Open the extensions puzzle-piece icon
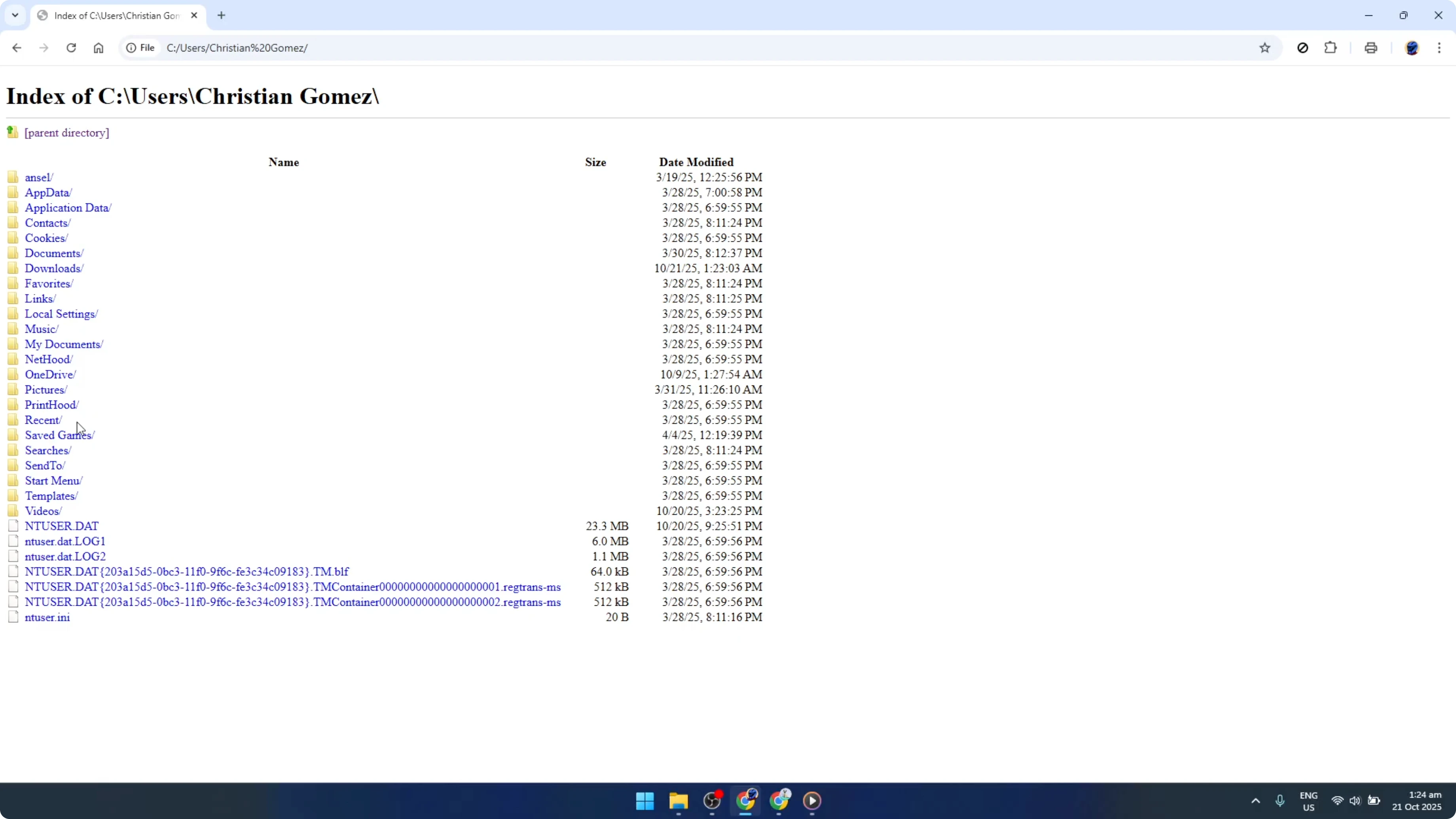Image resolution: width=1456 pixels, height=819 pixels. [x=1331, y=48]
